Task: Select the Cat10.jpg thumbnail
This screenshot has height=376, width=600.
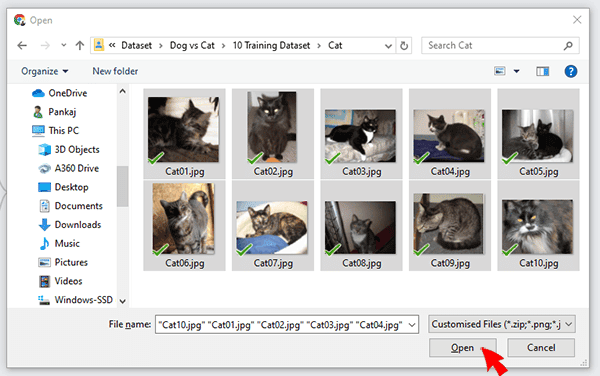Action: (x=538, y=226)
